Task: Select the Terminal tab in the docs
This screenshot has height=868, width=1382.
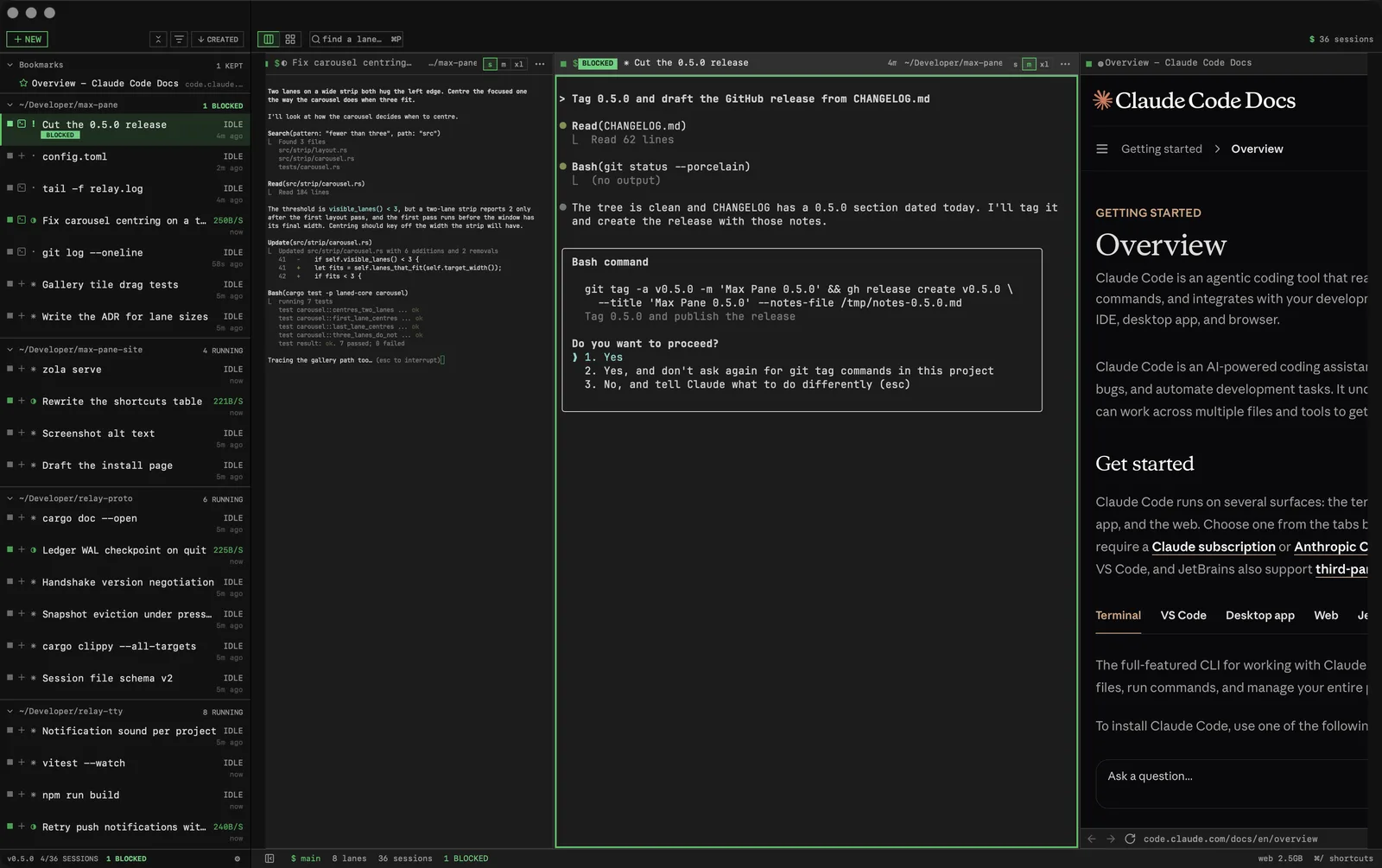Action: [1118, 616]
